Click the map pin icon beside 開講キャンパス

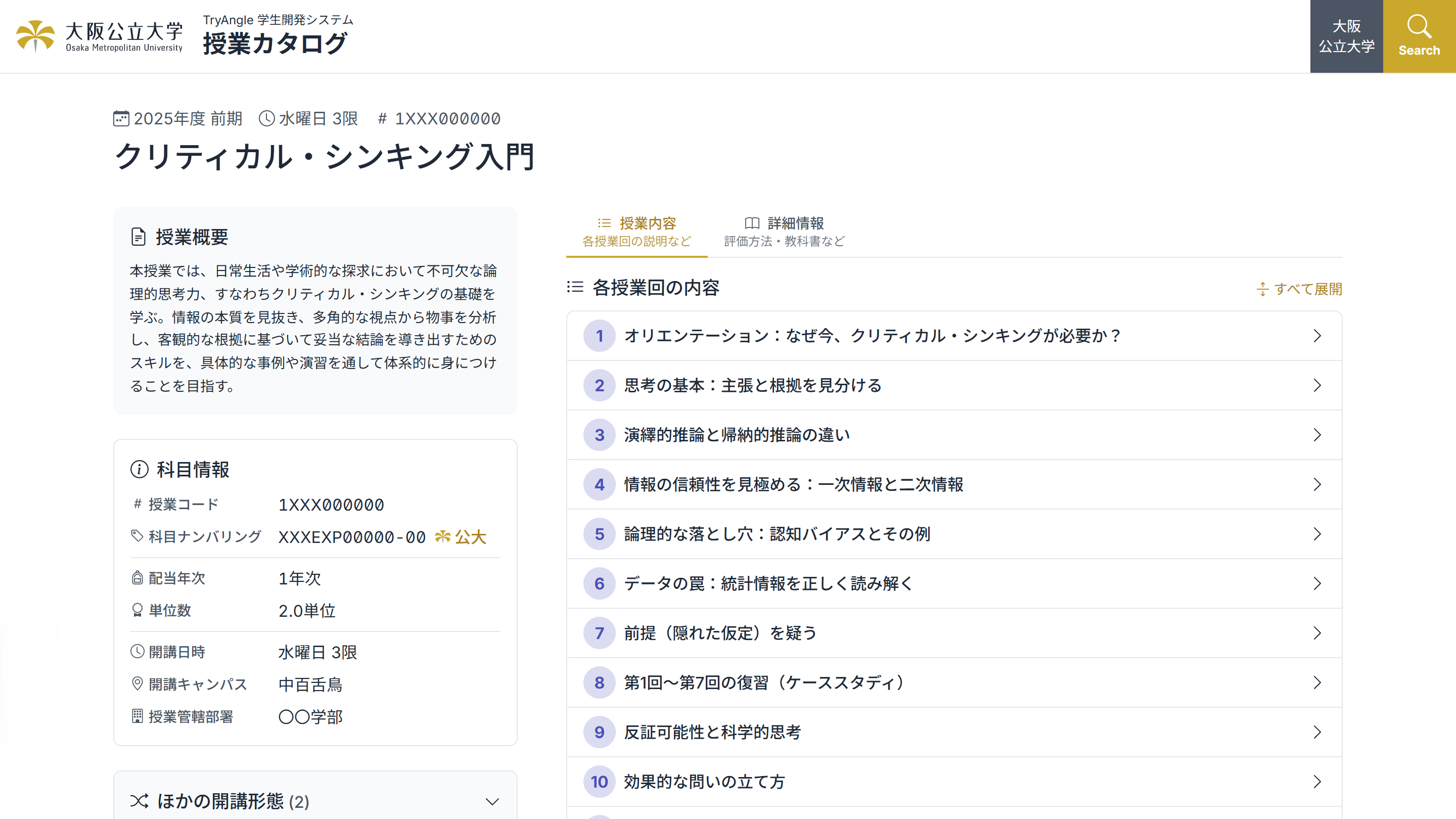click(137, 684)
